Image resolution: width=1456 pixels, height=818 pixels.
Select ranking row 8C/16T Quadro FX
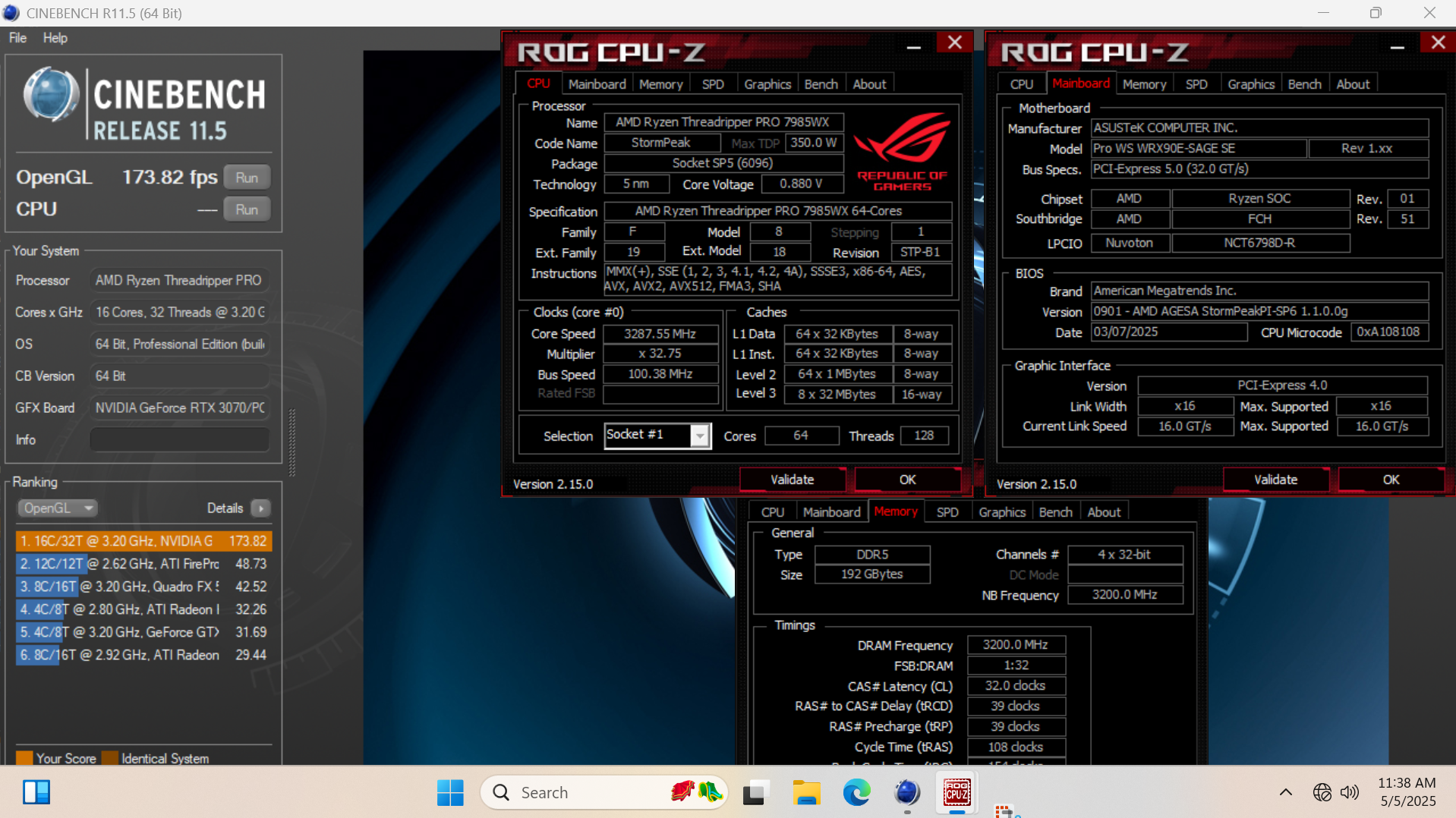[143, 587]
